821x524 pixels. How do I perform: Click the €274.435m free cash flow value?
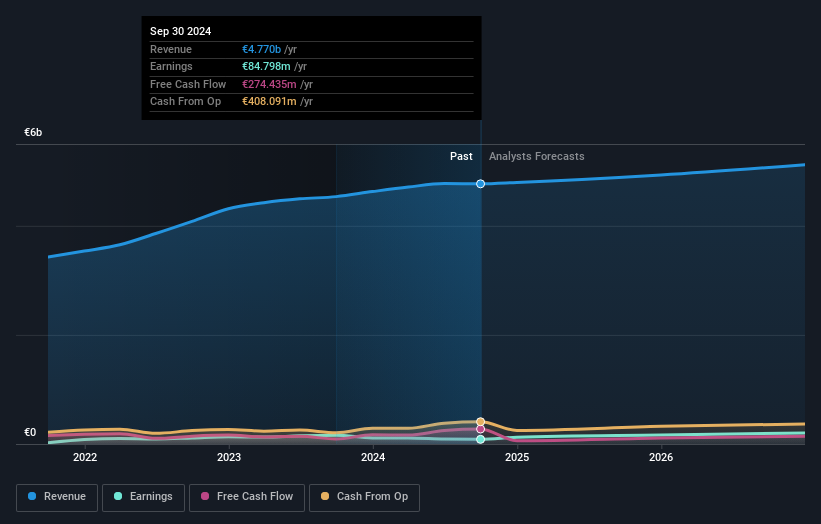click(269, 84)
